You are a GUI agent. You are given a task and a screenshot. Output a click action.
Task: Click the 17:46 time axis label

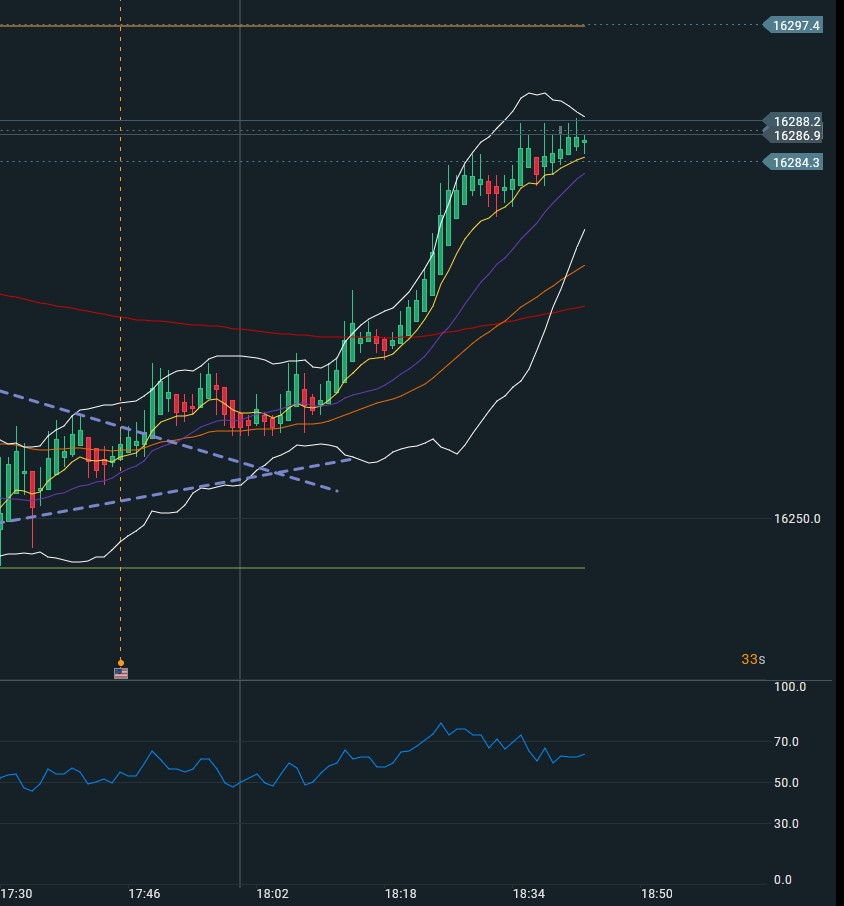(145, 893)
